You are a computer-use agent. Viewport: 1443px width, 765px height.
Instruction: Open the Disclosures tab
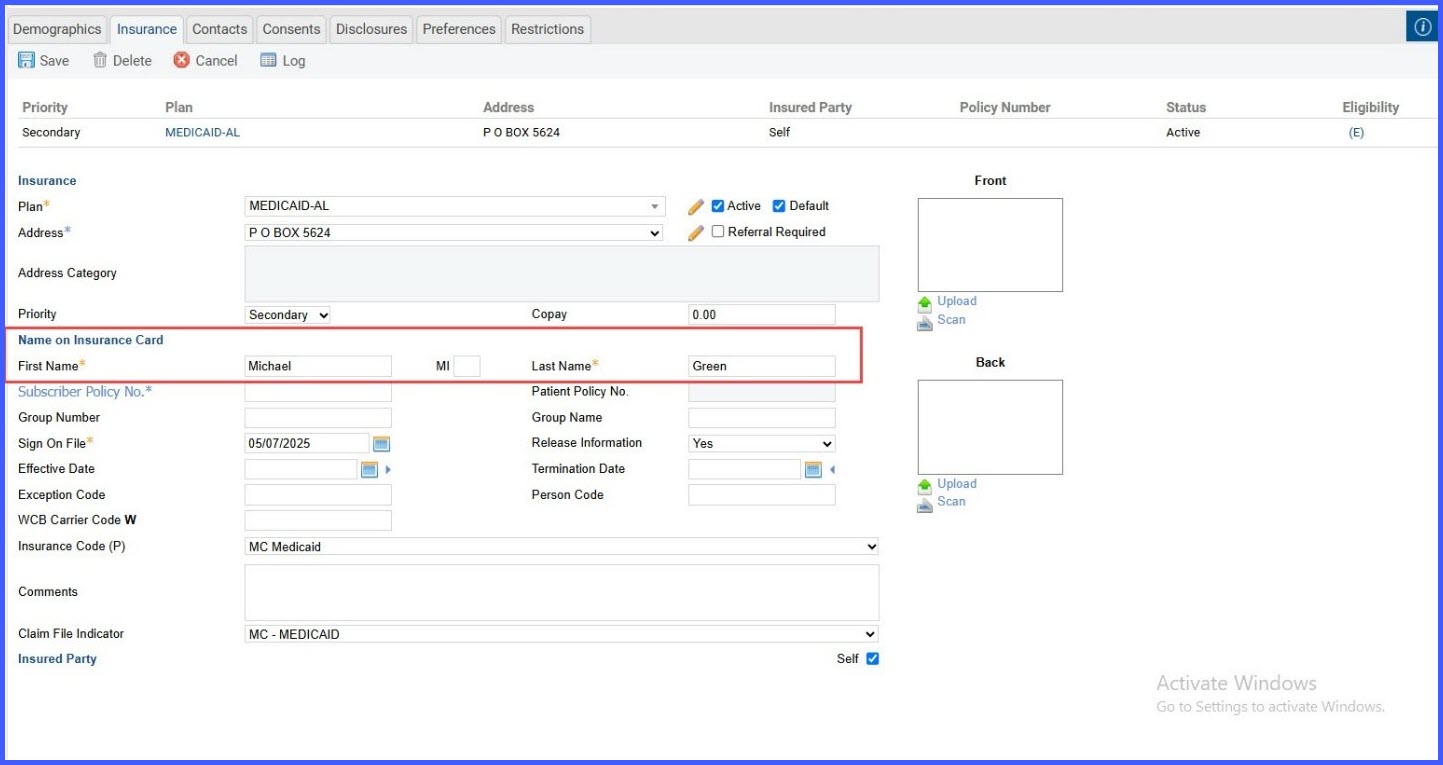click(x=372, y=29)
